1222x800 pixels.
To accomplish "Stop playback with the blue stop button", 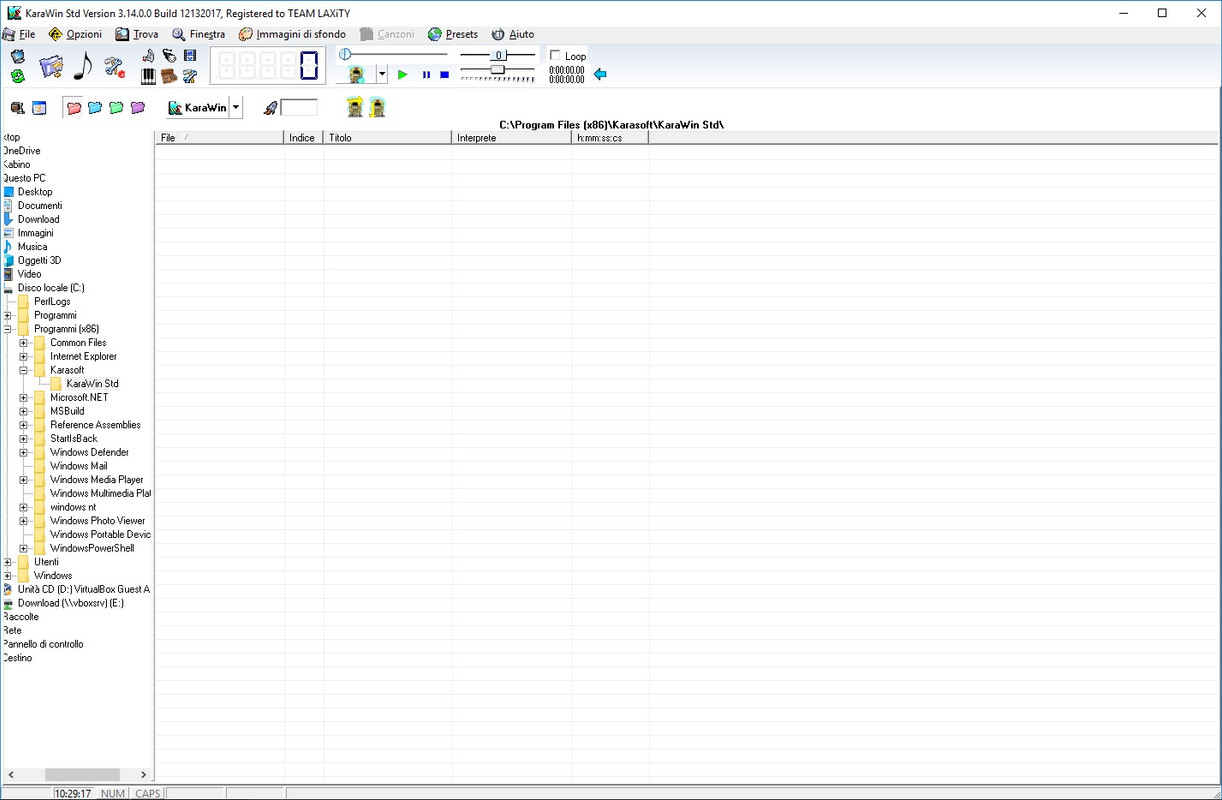I will 444,75.
